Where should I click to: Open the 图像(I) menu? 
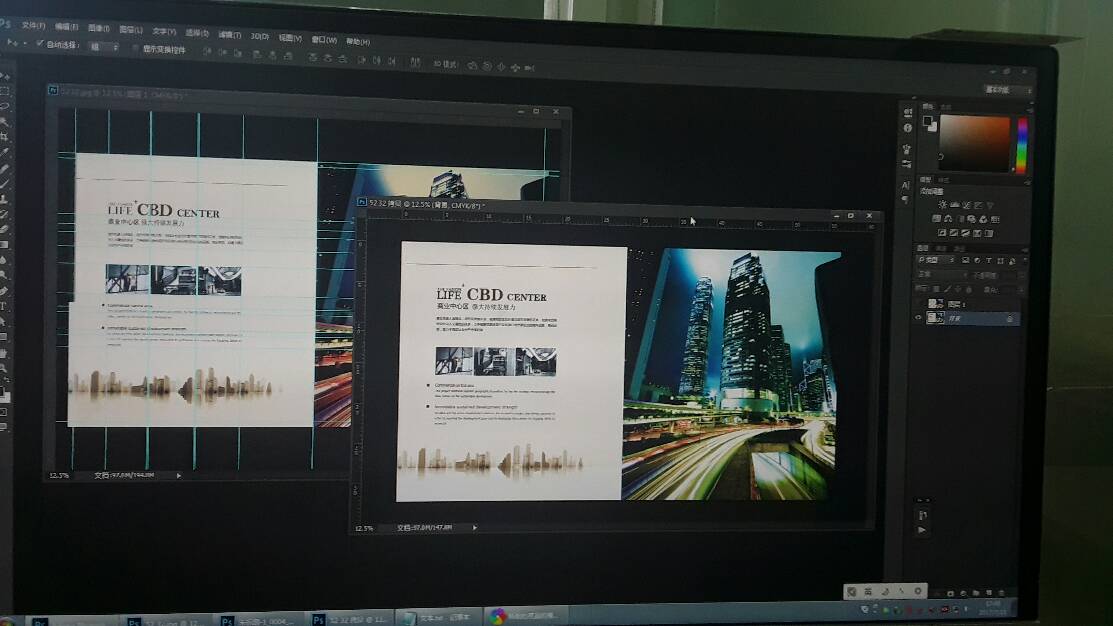[x=99, y=28]
